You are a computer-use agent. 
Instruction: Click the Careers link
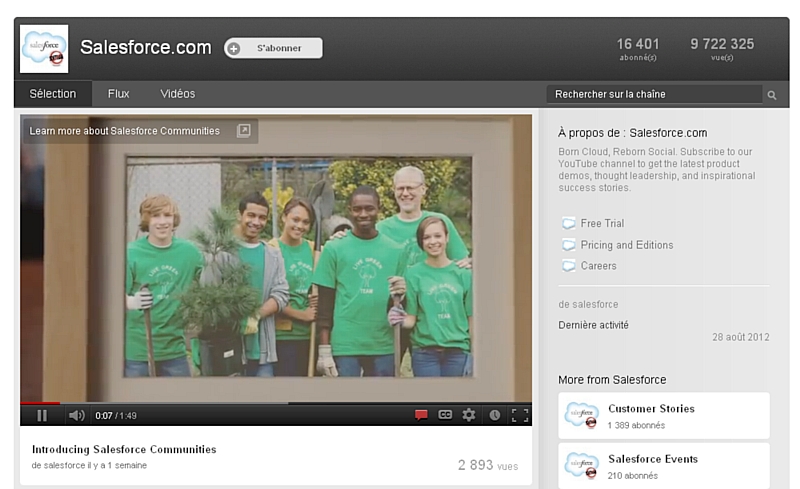pyautogui.click(x=598, y=266)
